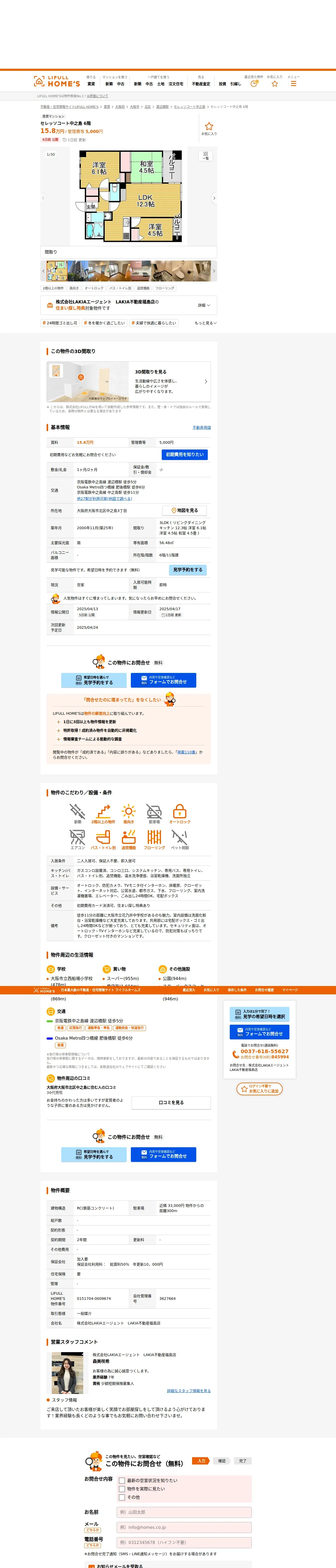Viewport: 336px width, 1568px height.
Task: Click the 2階以上の物件 feature icon
Action: point(103,814)
